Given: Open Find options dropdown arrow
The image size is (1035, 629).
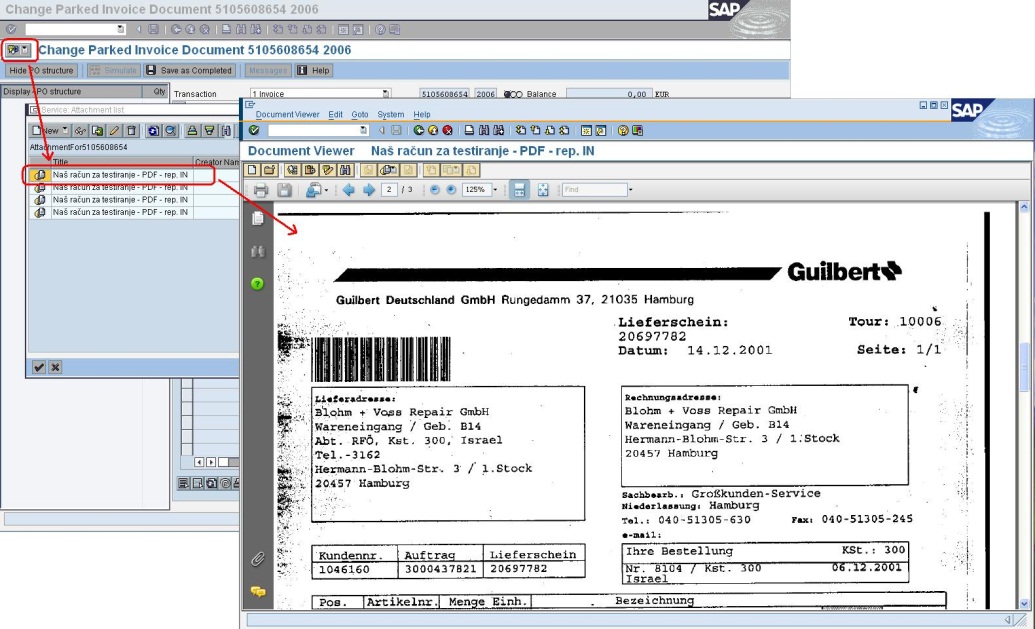Looking at the screenshot, I should 631,190.
